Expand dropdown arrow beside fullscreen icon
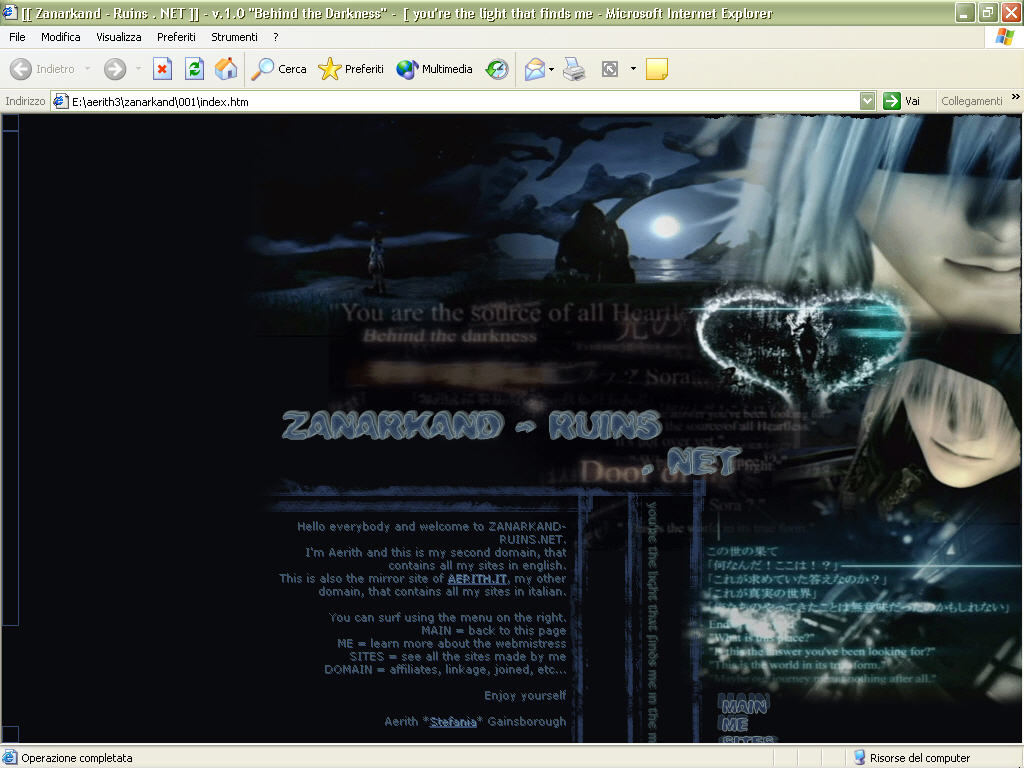The image size is (1024, 768). tap(633, 69)
